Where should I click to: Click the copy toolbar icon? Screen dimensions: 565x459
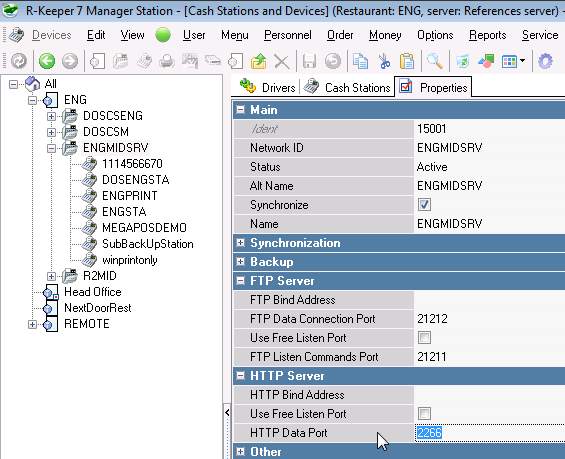point(360,61)
